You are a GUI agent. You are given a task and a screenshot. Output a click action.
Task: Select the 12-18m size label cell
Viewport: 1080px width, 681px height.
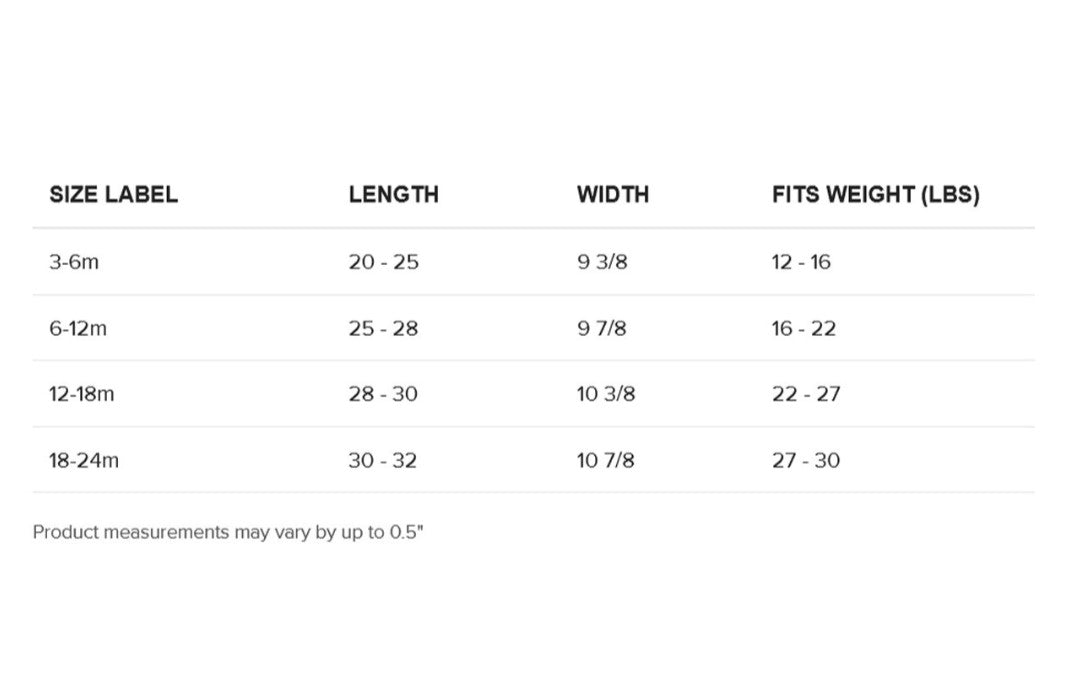[x=82, y=395]
